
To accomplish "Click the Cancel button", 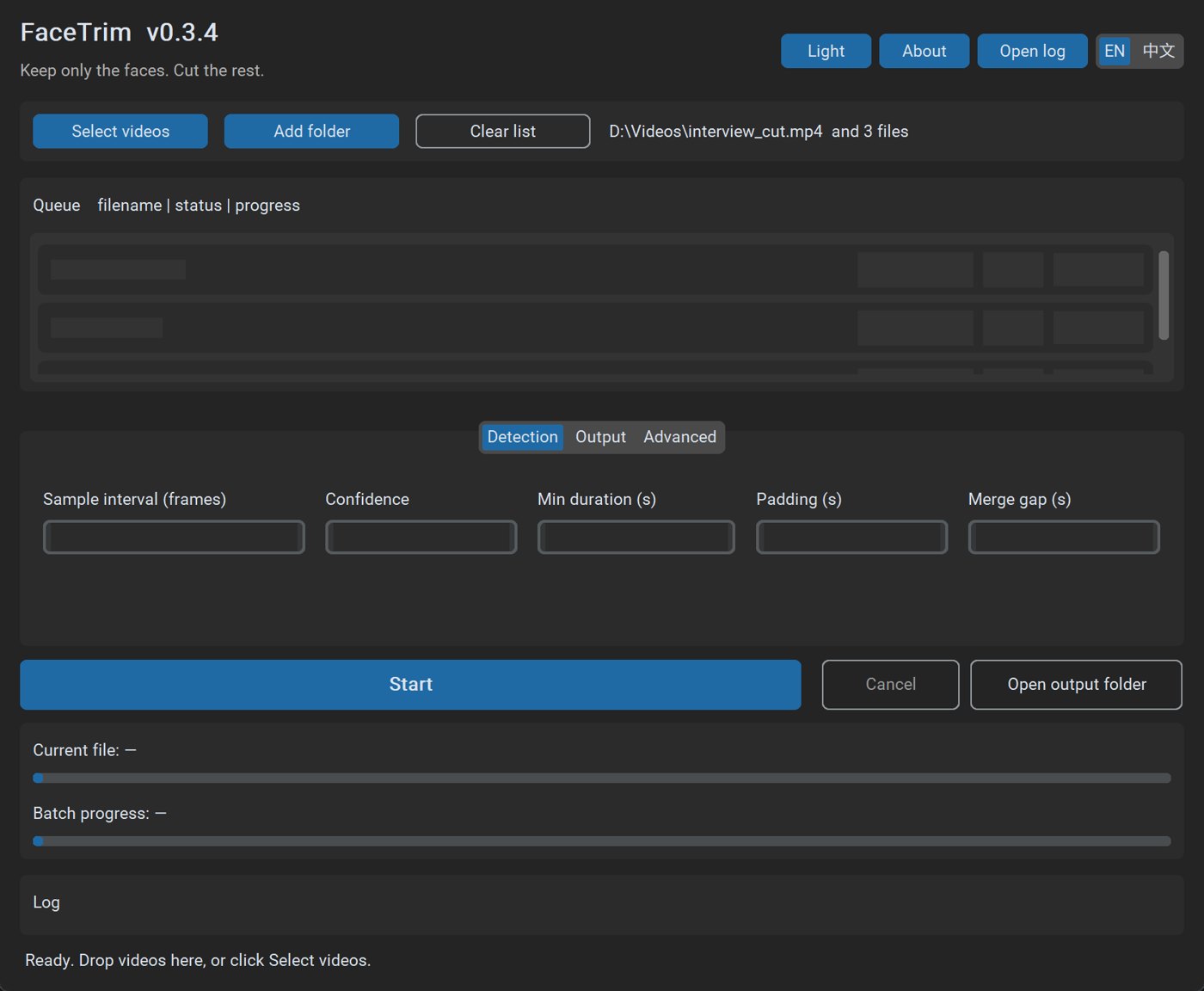I will [x=890, y=685].
